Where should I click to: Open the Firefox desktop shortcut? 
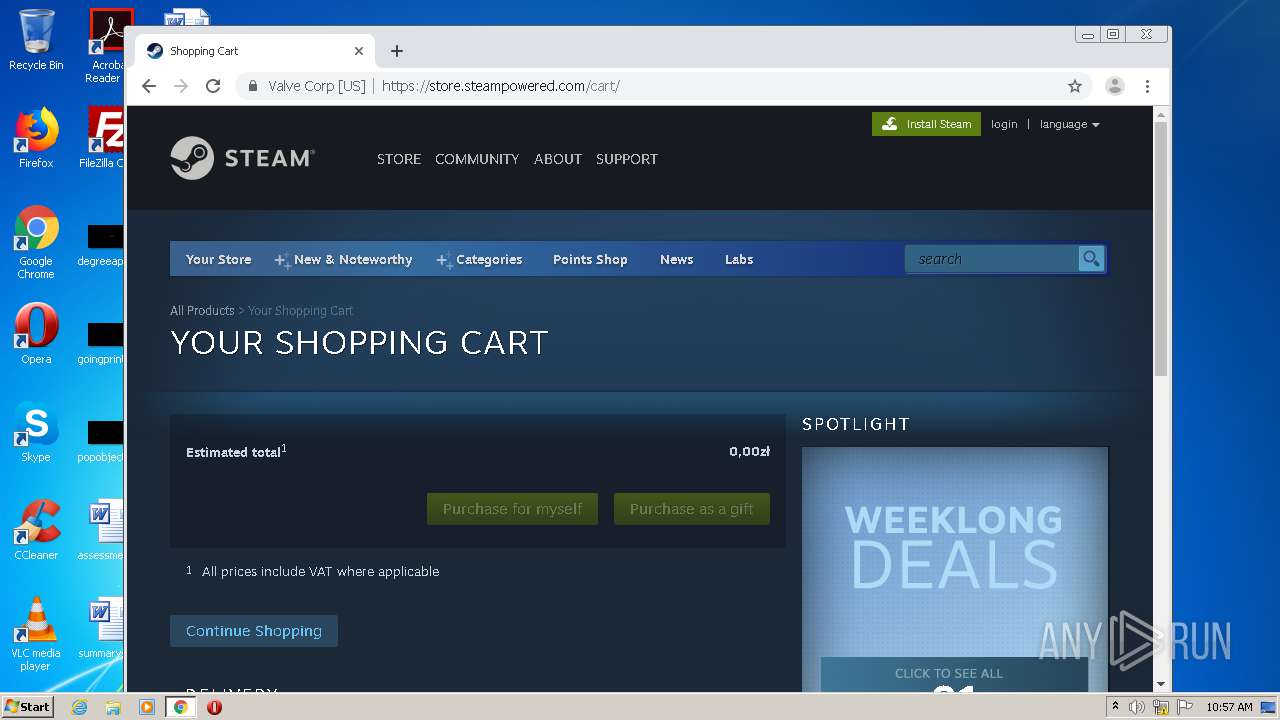[x=36, y=138]
